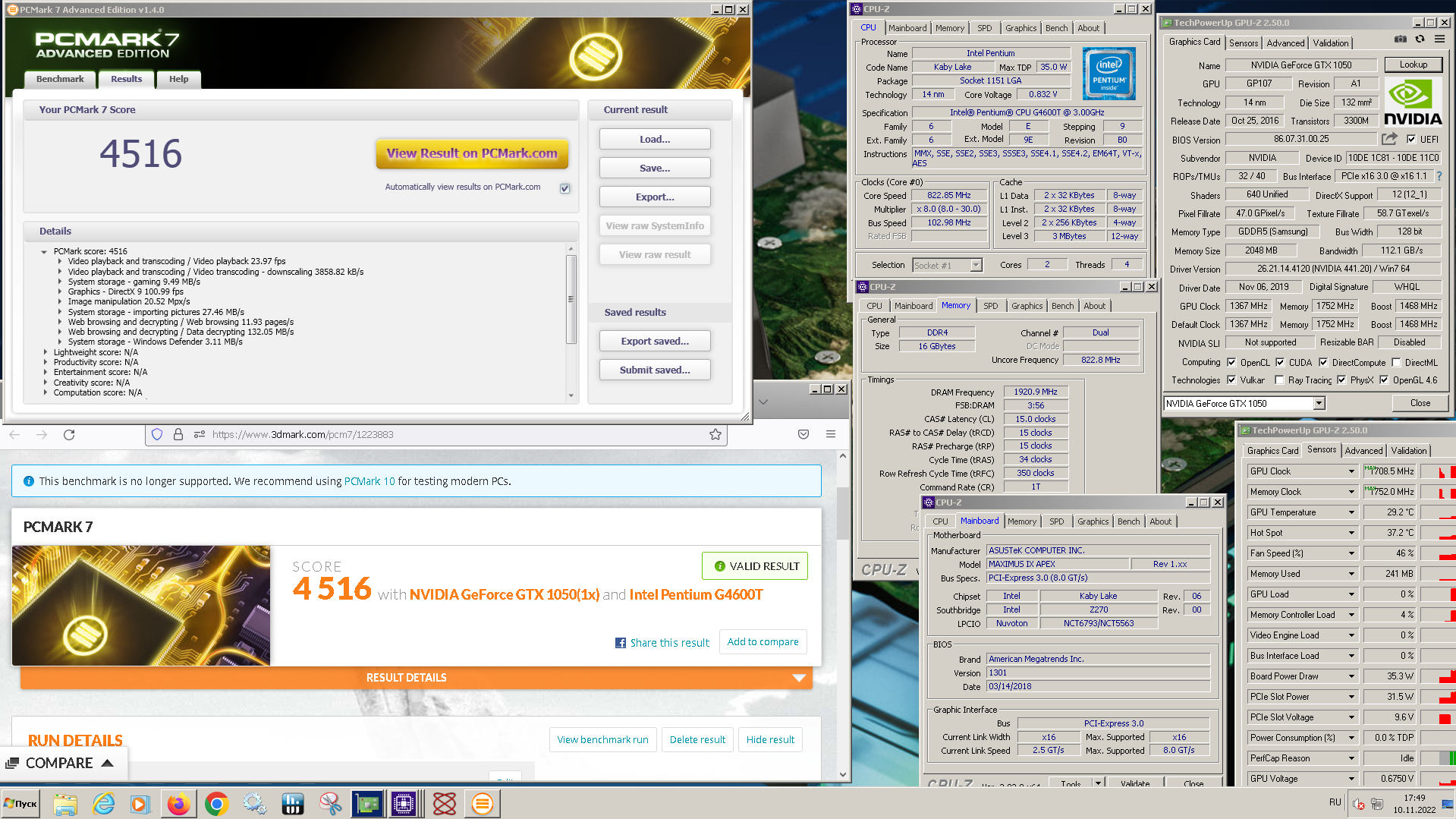Open the GPU Temperature sensor dropdown
This screenshot has width=1456, height=819.
(1351, 512)
